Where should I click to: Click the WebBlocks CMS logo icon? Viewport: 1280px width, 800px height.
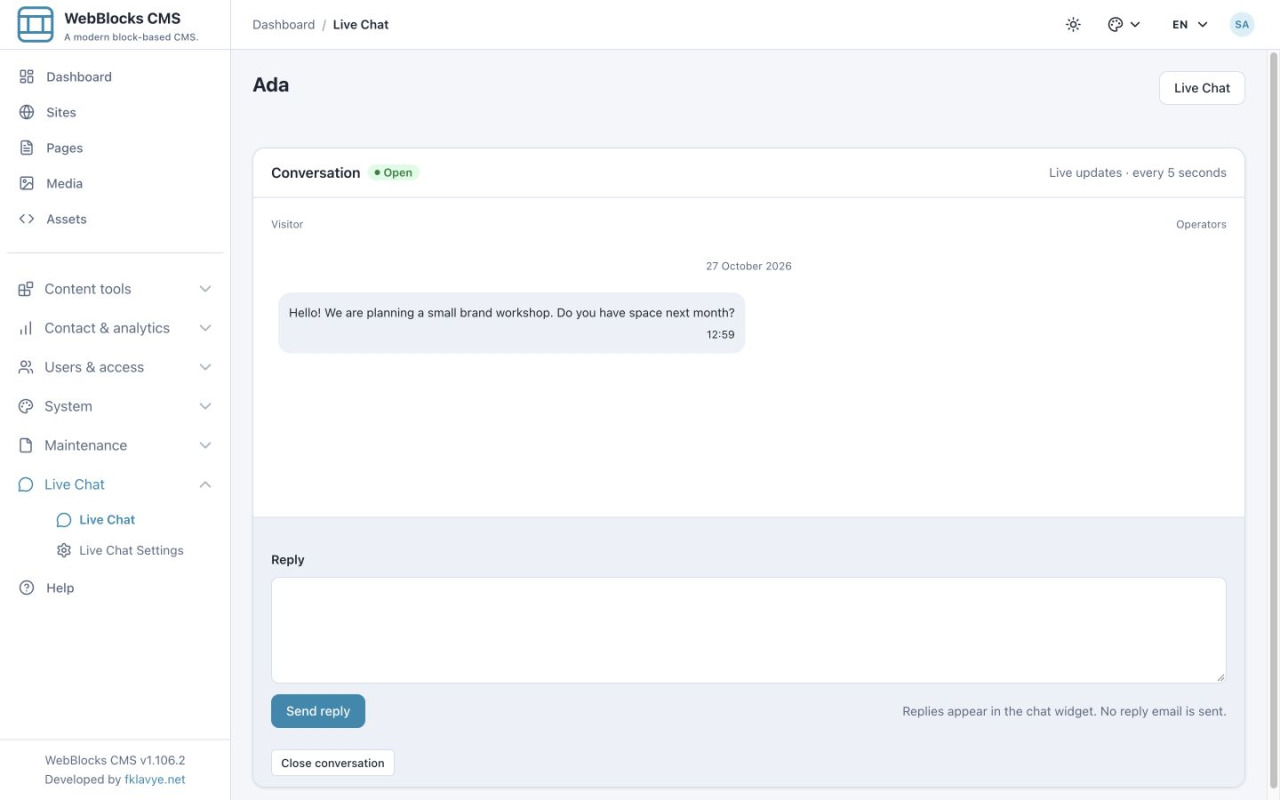[35, 25]
